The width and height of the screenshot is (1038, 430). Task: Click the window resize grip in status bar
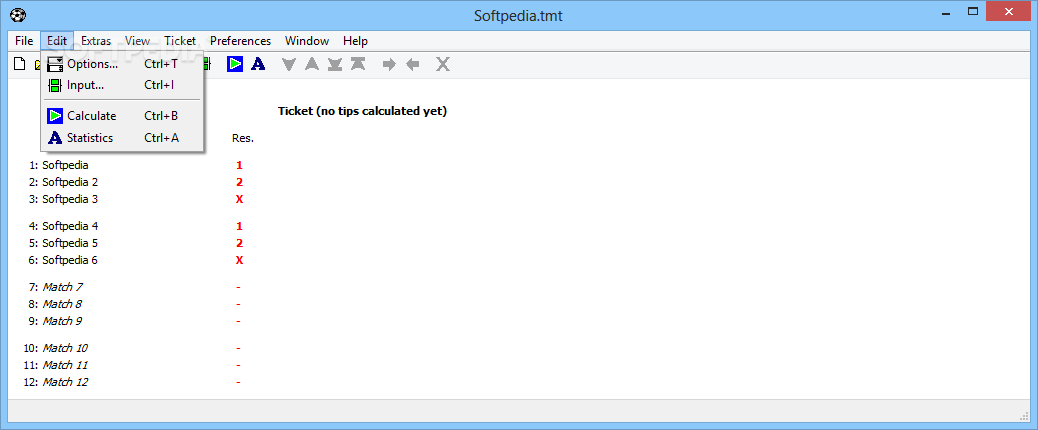coord(1025,415)
